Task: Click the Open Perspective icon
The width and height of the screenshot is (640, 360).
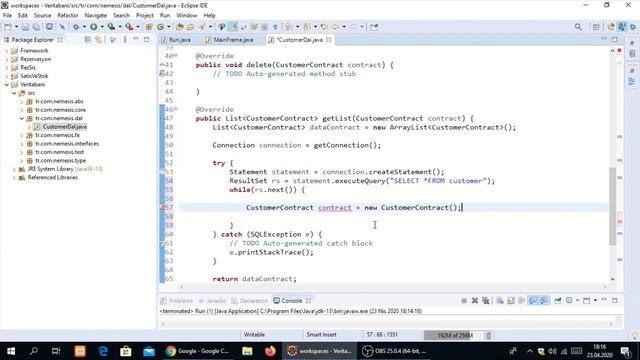Action: click(596, 27)
